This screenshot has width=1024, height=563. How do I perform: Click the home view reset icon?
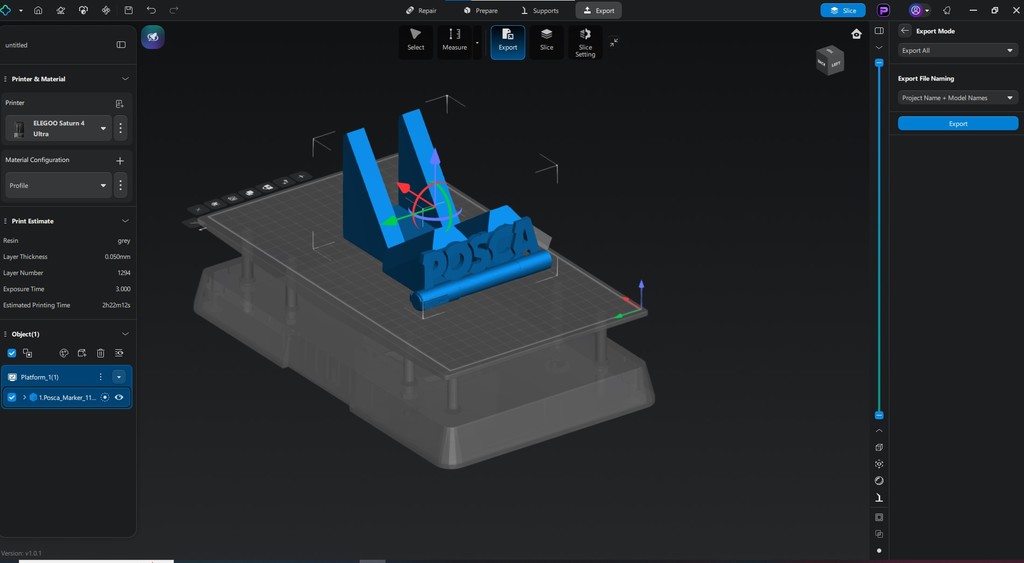point(856,34)
